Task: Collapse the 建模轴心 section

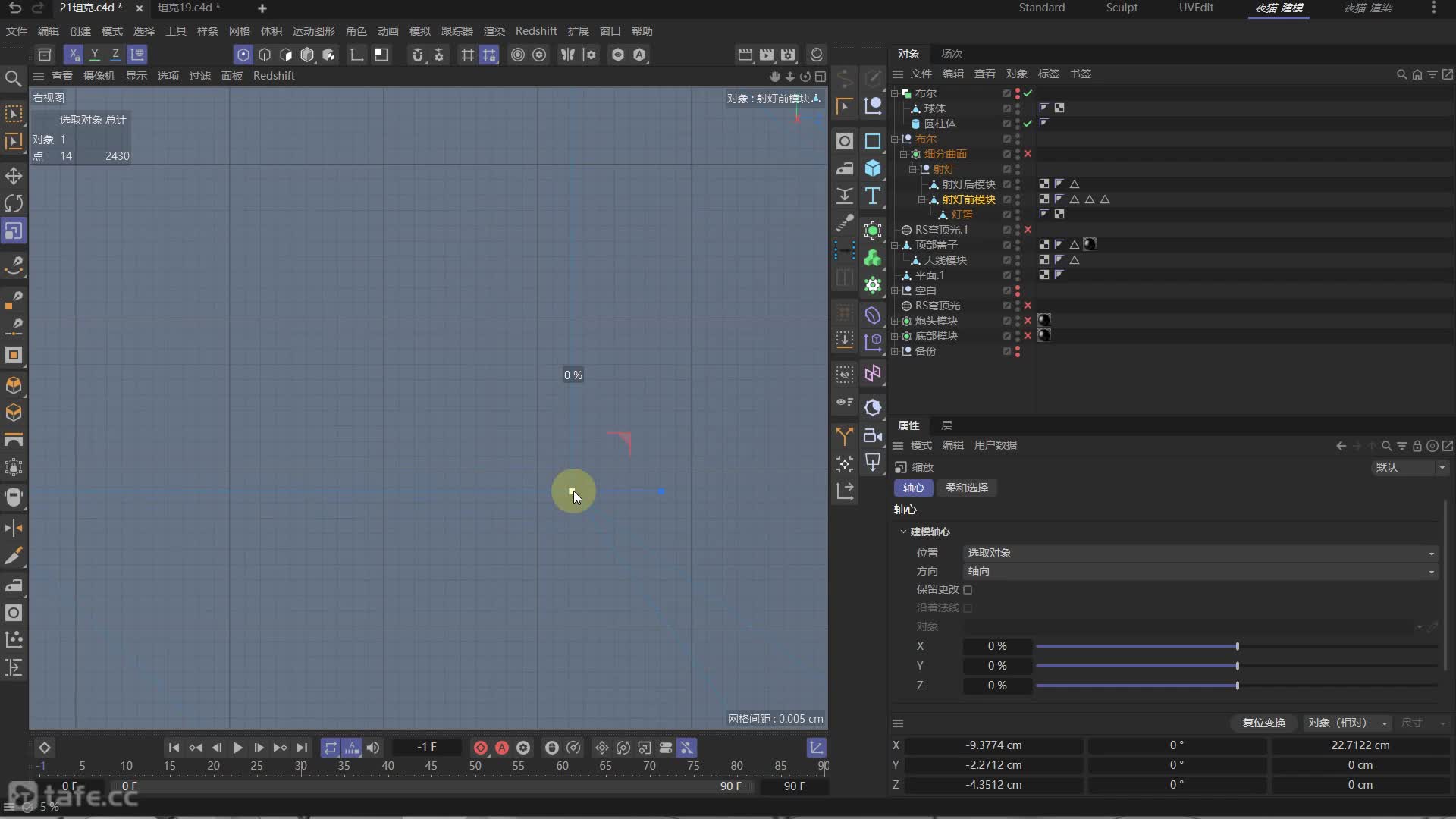Action: pyautogui.click(x=903, y=532)
